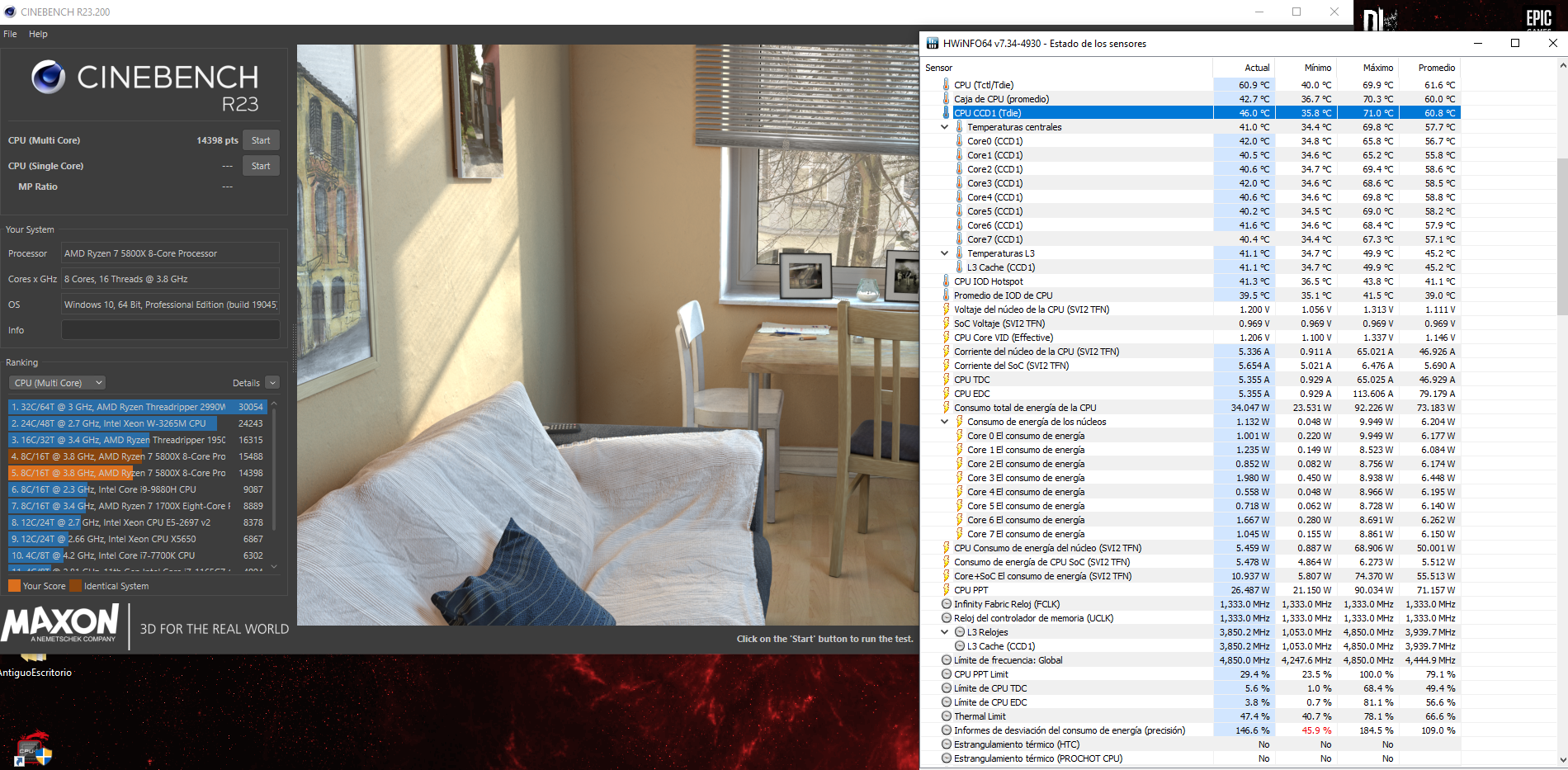
Task: Select the orange ranking row scoring 14398
Action: pos(137,473)
